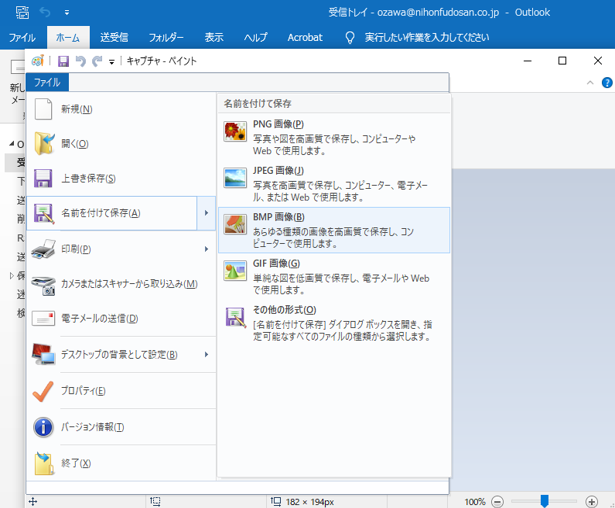Click the 100% zoom level text

click(475, 502)
